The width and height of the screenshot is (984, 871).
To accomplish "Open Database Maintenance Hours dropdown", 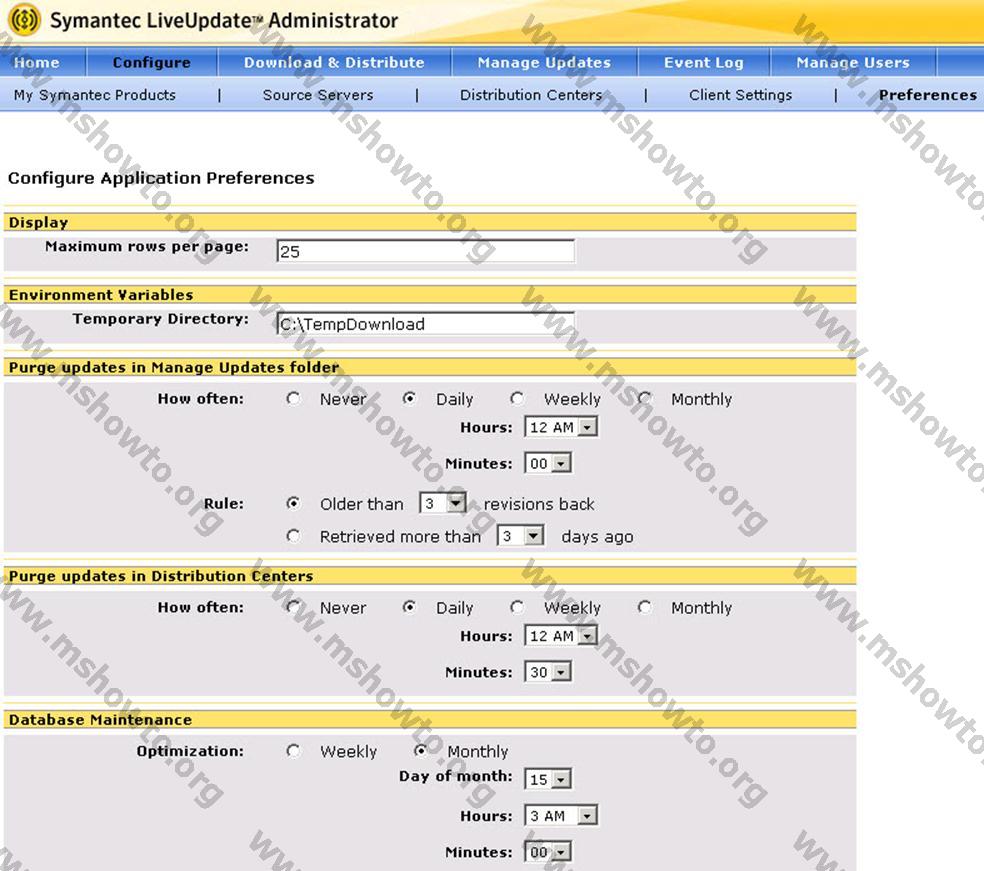I will (x=560, y=816).
